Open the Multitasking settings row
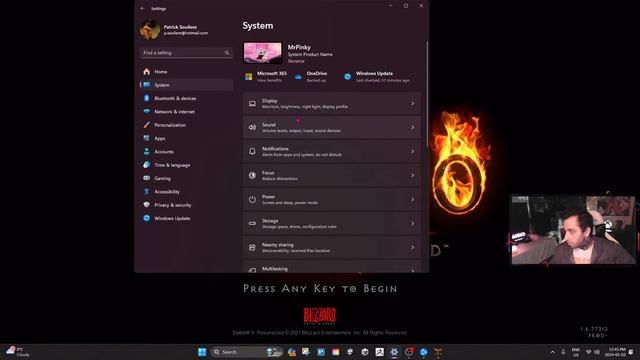Viewport: 640px width, 360px height. pos(331,267)
